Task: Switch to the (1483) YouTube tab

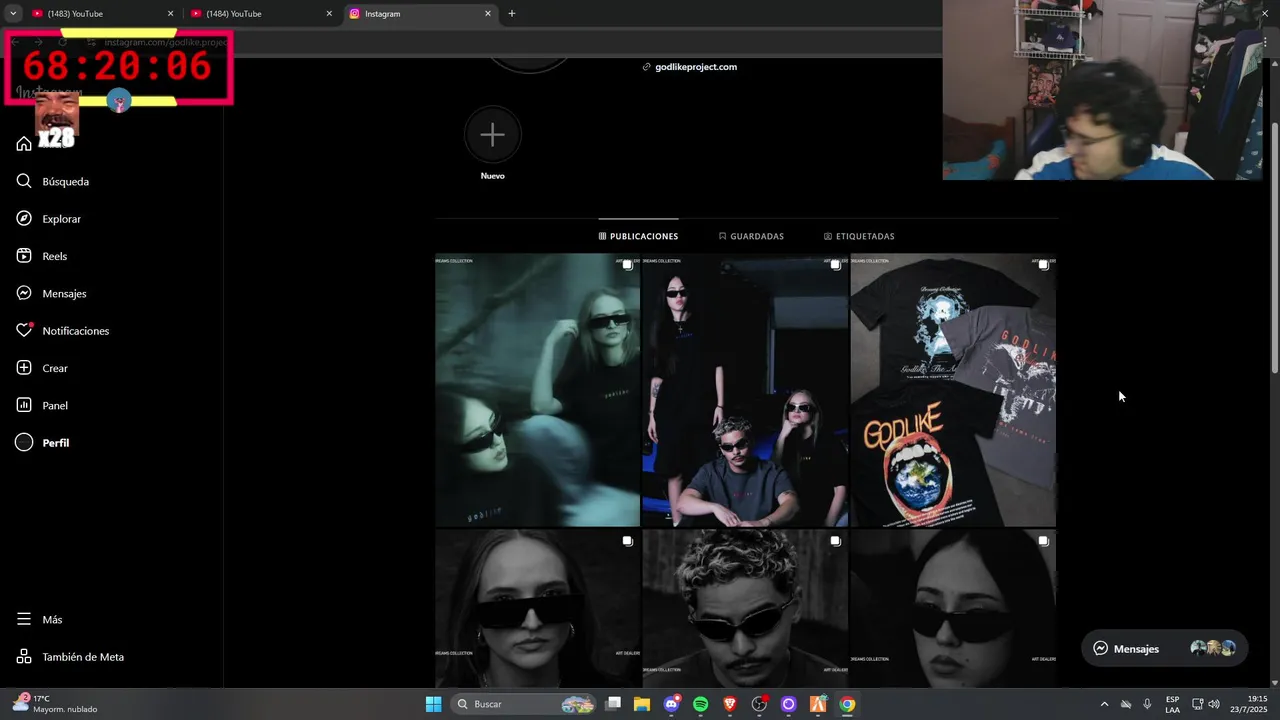Action: pyautogui.click(x=101, y=14)
